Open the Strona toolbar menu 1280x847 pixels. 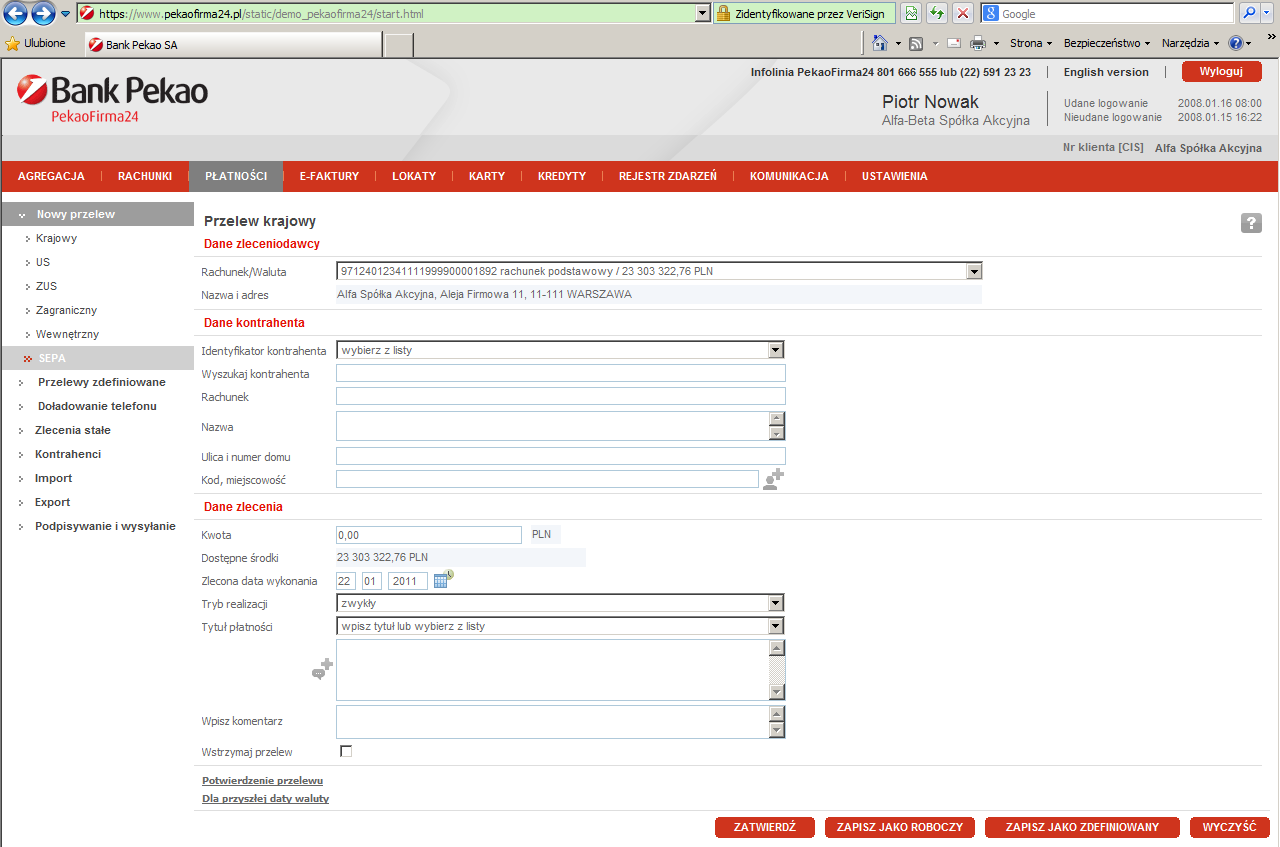click(x=1031, y=43)
